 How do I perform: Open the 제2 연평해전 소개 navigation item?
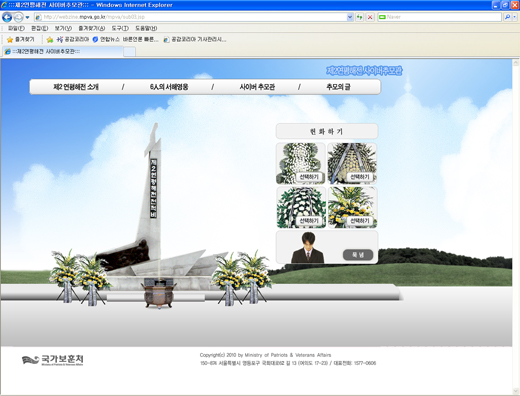click(x=76, y=87)
